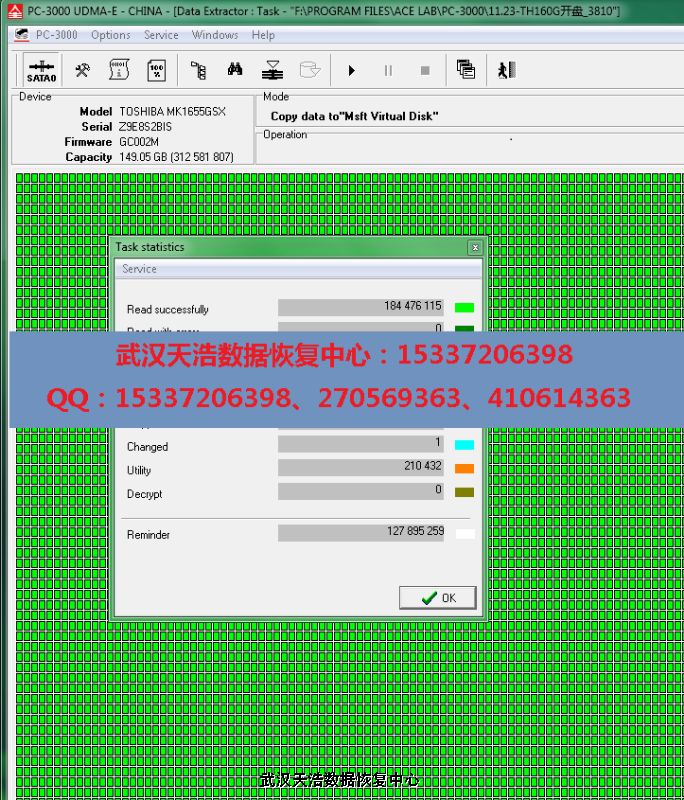The height and width of the screenshot is (800, 684).
Task: Click the exit running man icon
Action: click(506, 70)
